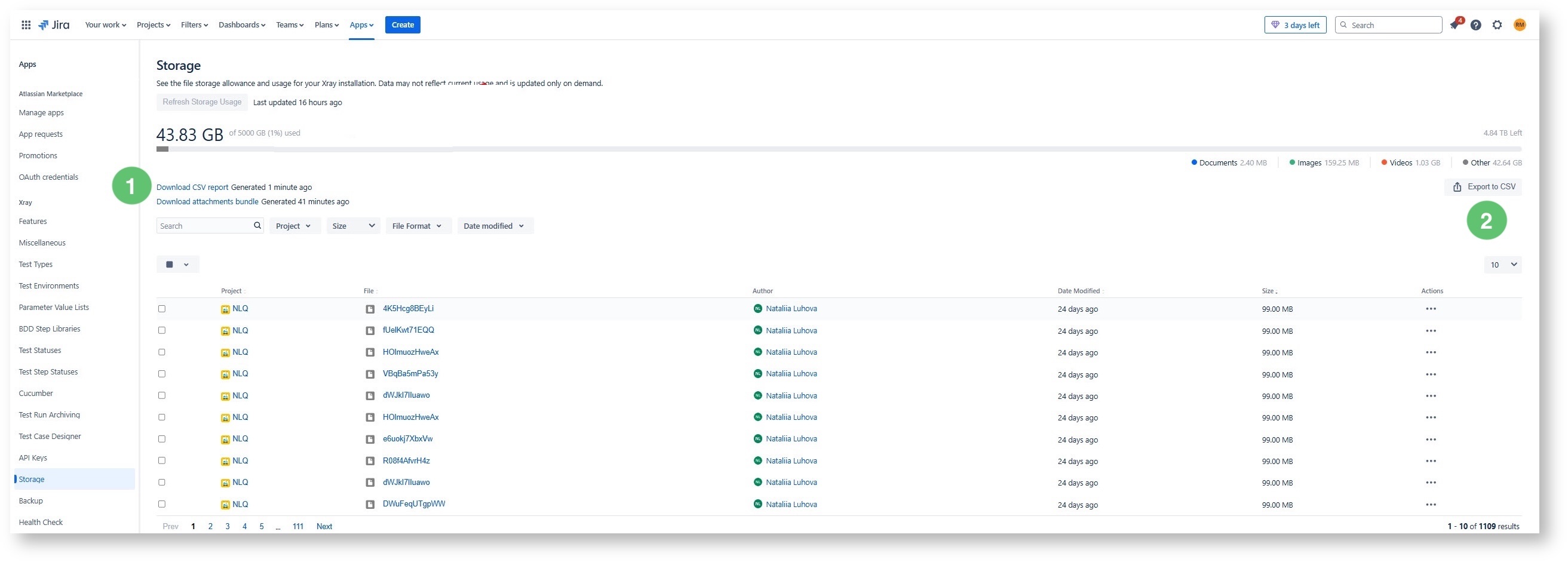Check the box for file DWuFeqUTgpWW
Viewport: 1568px width, 562px height.
coord(162,505)
